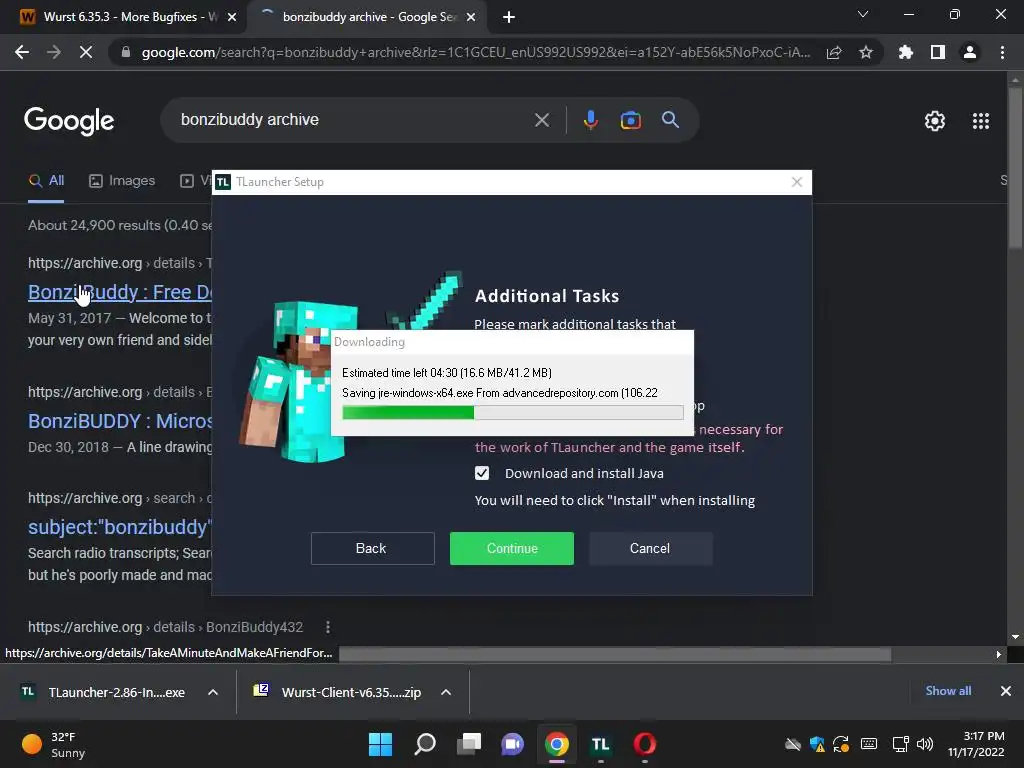Open more options for BonziBuddy432 result
This screenshot has height=768, width=1024.
[328, 627]
